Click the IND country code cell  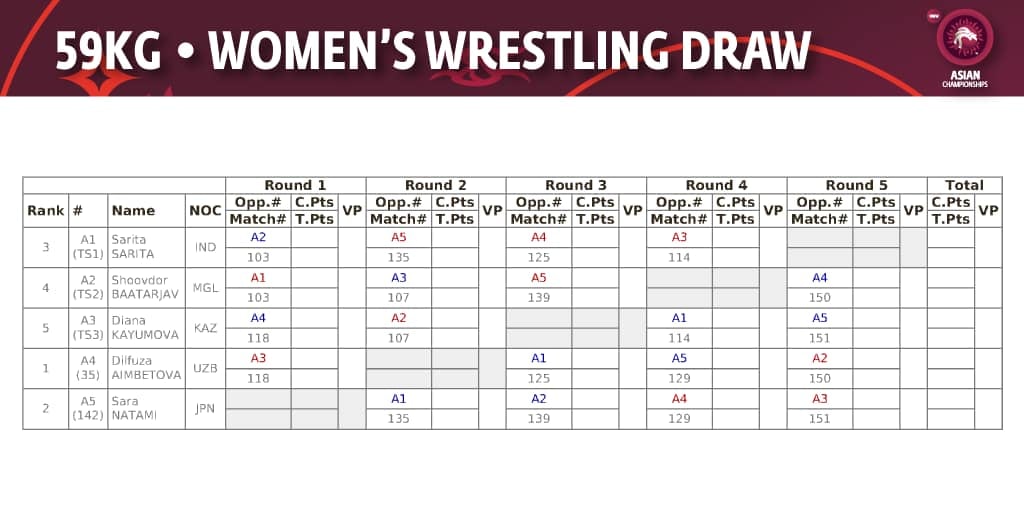click(x=205, y=247)
